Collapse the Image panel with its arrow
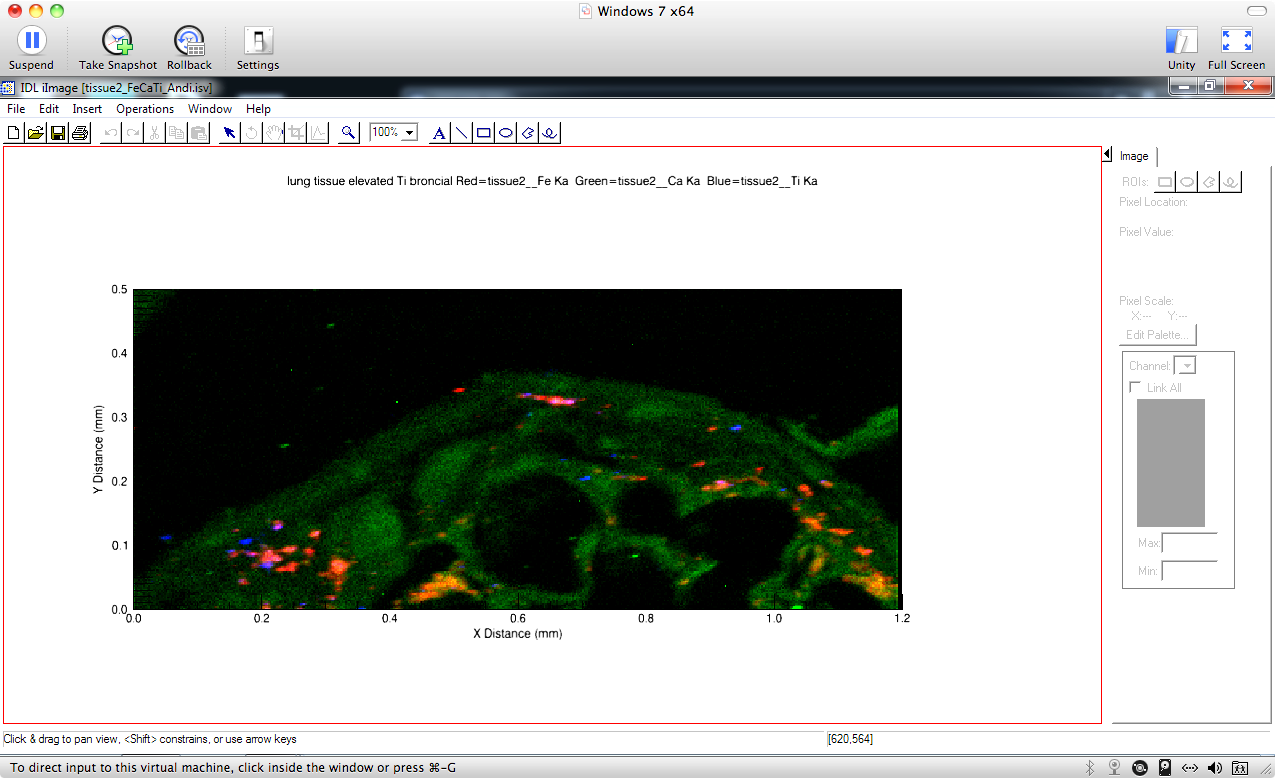Image resolution: width=1275 pixels, height=778 pixels. tap(1108, 153)
